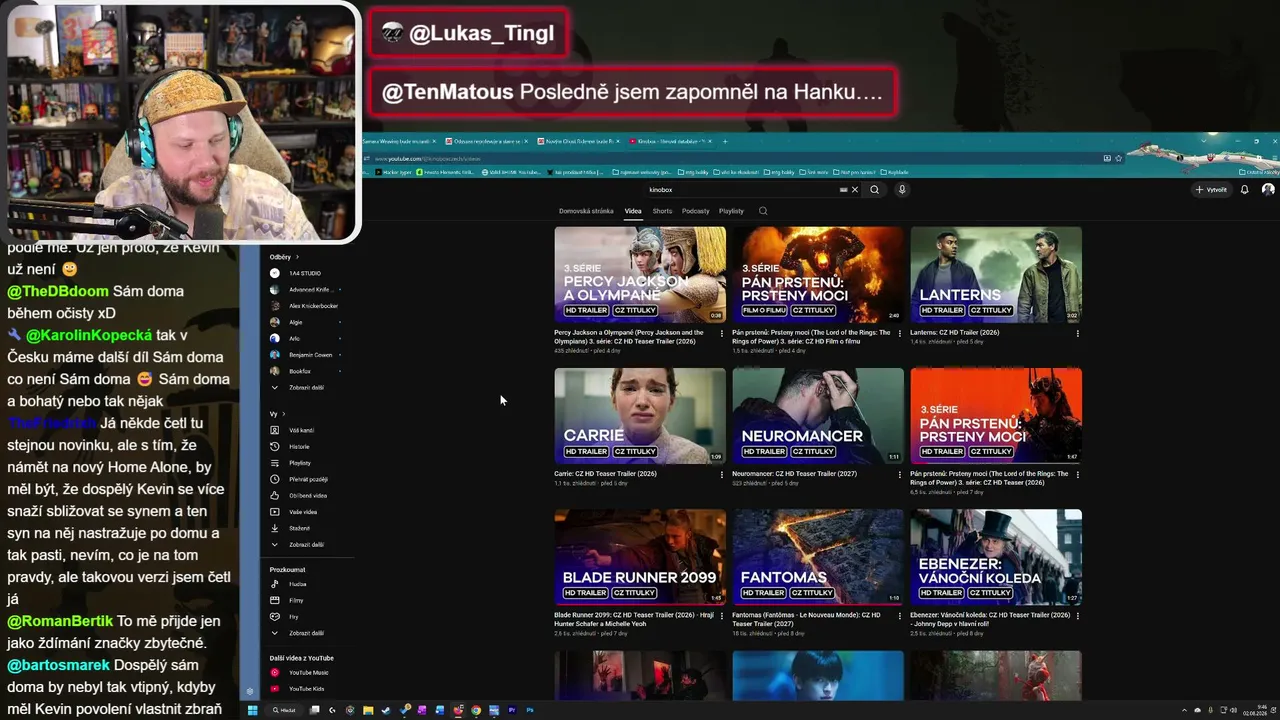Image resolution: width=1280 pixels, height=720 pixels.
Task: Click the browser address bar URL
Action: 428,158
